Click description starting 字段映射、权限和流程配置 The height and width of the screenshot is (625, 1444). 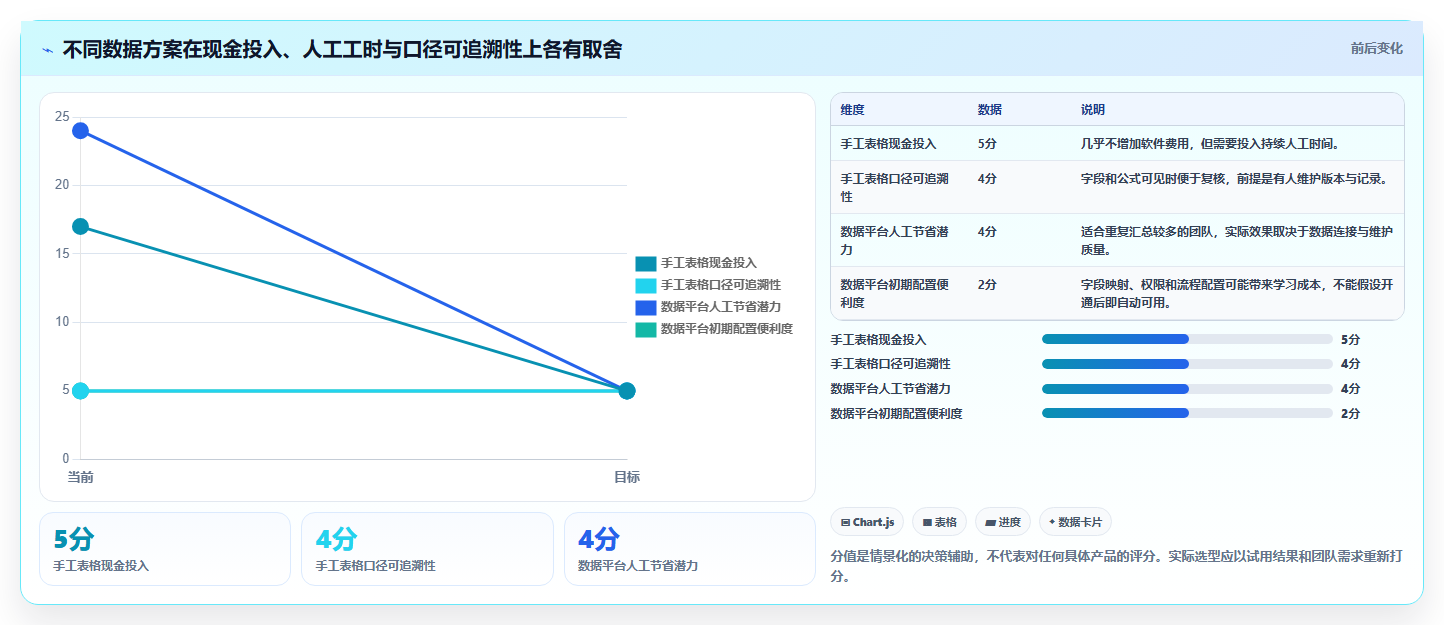[x=1237, y=293]
